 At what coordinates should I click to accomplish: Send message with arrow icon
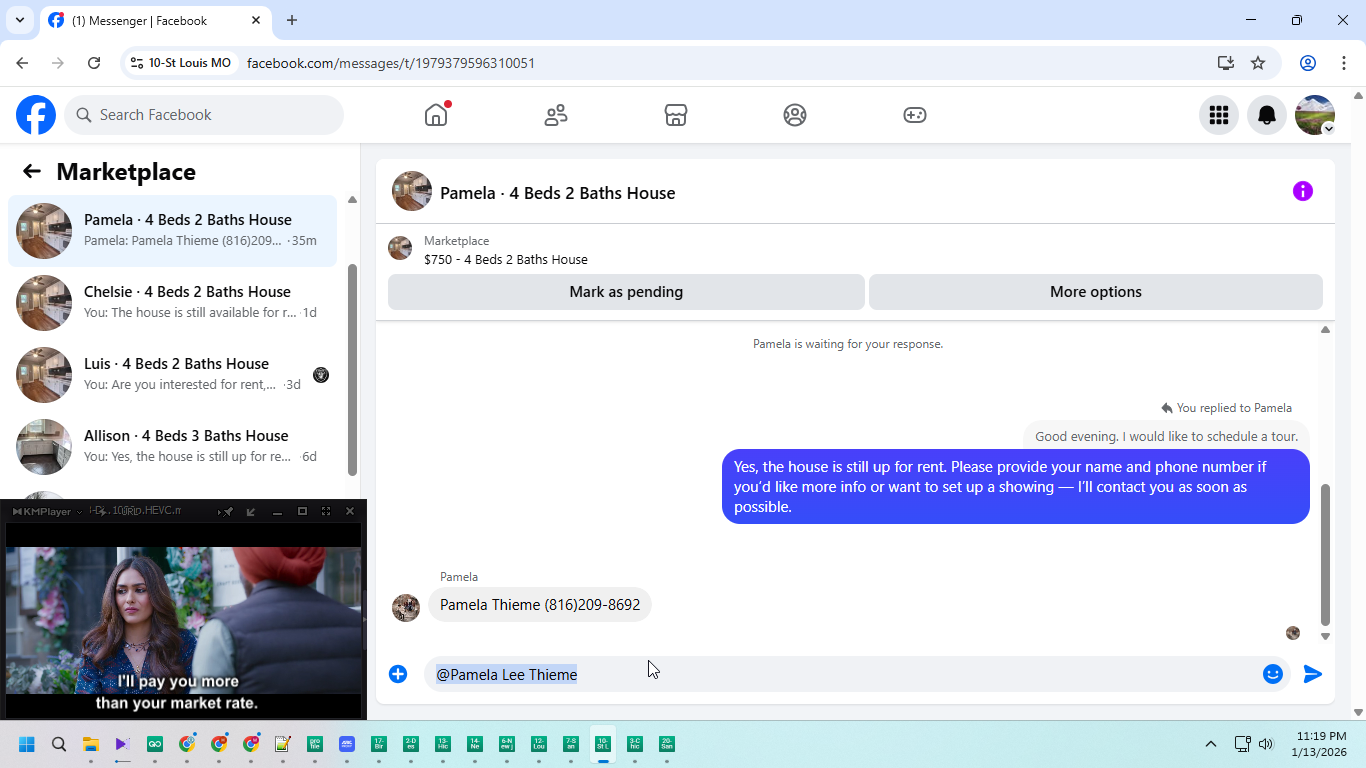(1313, 674)
